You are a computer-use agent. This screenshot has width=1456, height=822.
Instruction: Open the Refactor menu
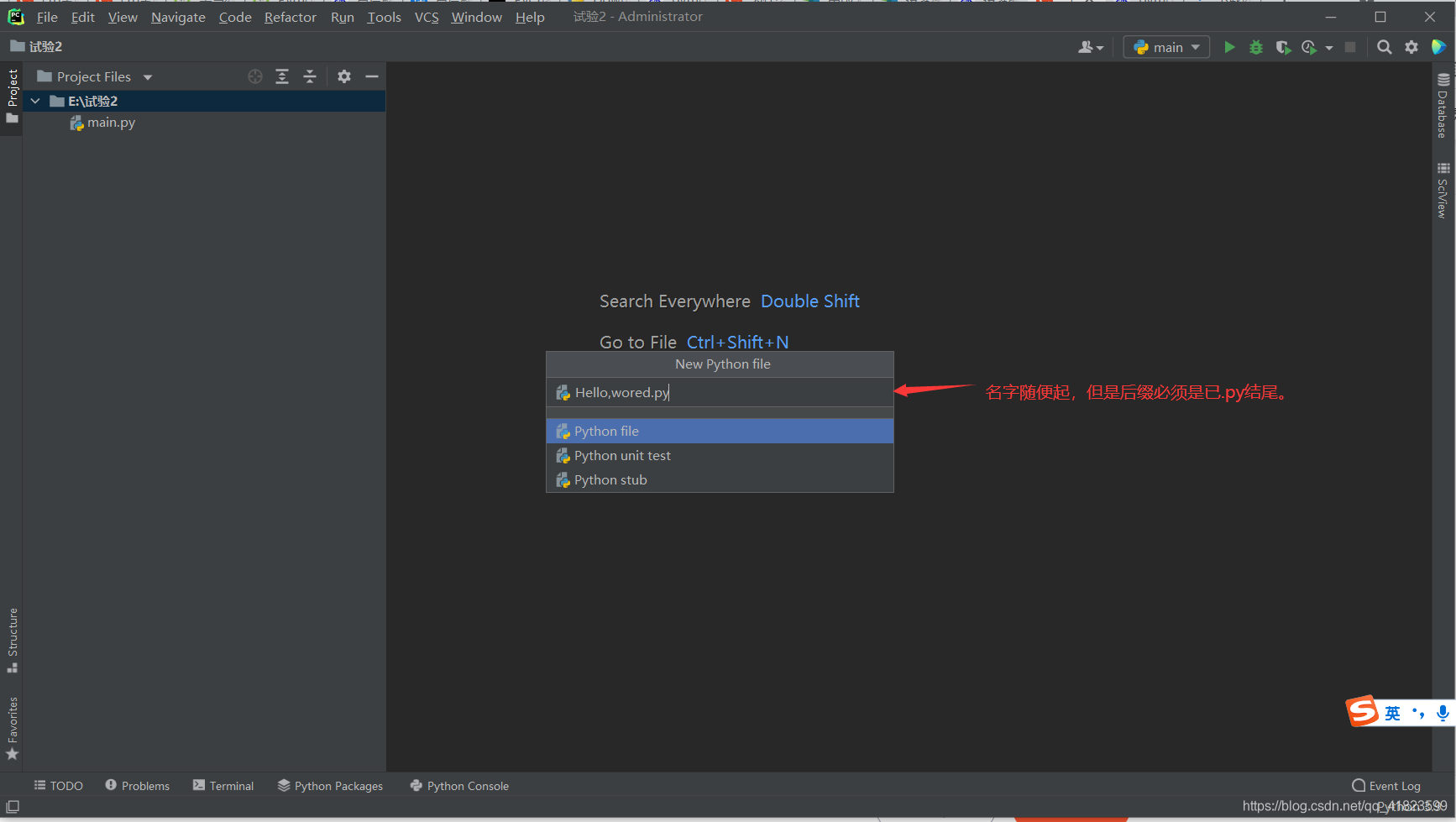tap(290, 17)
